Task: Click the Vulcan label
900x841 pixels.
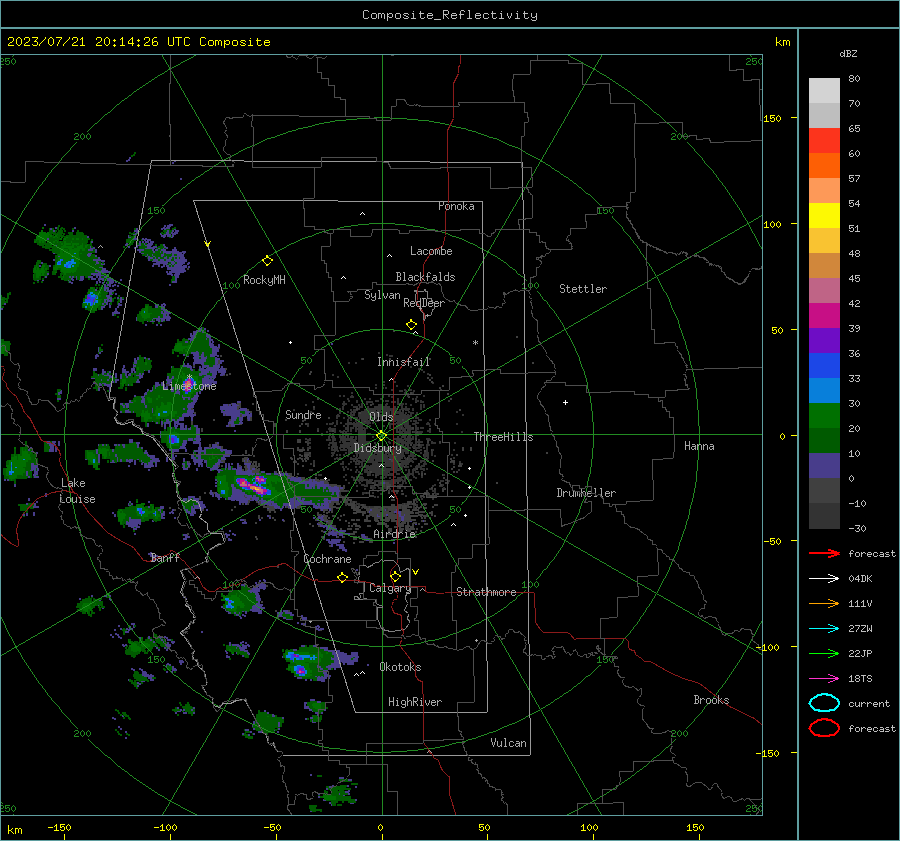Action: click(508, 743)
